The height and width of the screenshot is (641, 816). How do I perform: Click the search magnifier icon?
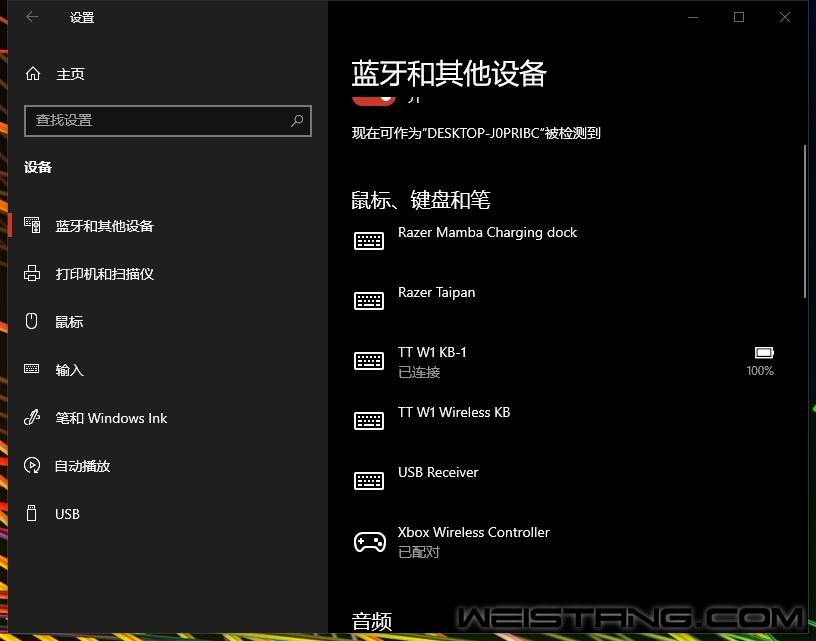click(297, 121)
